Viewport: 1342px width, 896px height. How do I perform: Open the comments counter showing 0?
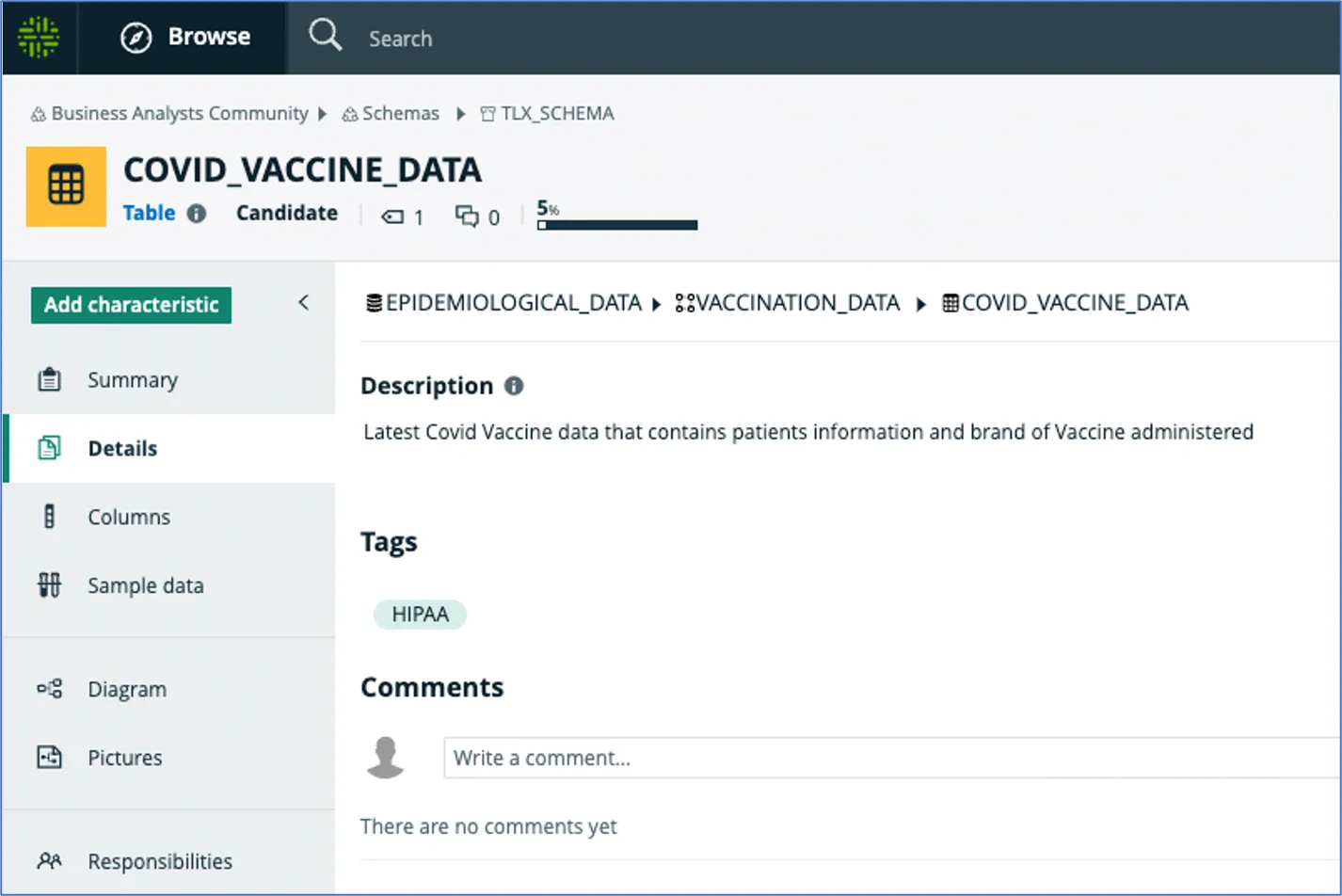pos(477,216)
